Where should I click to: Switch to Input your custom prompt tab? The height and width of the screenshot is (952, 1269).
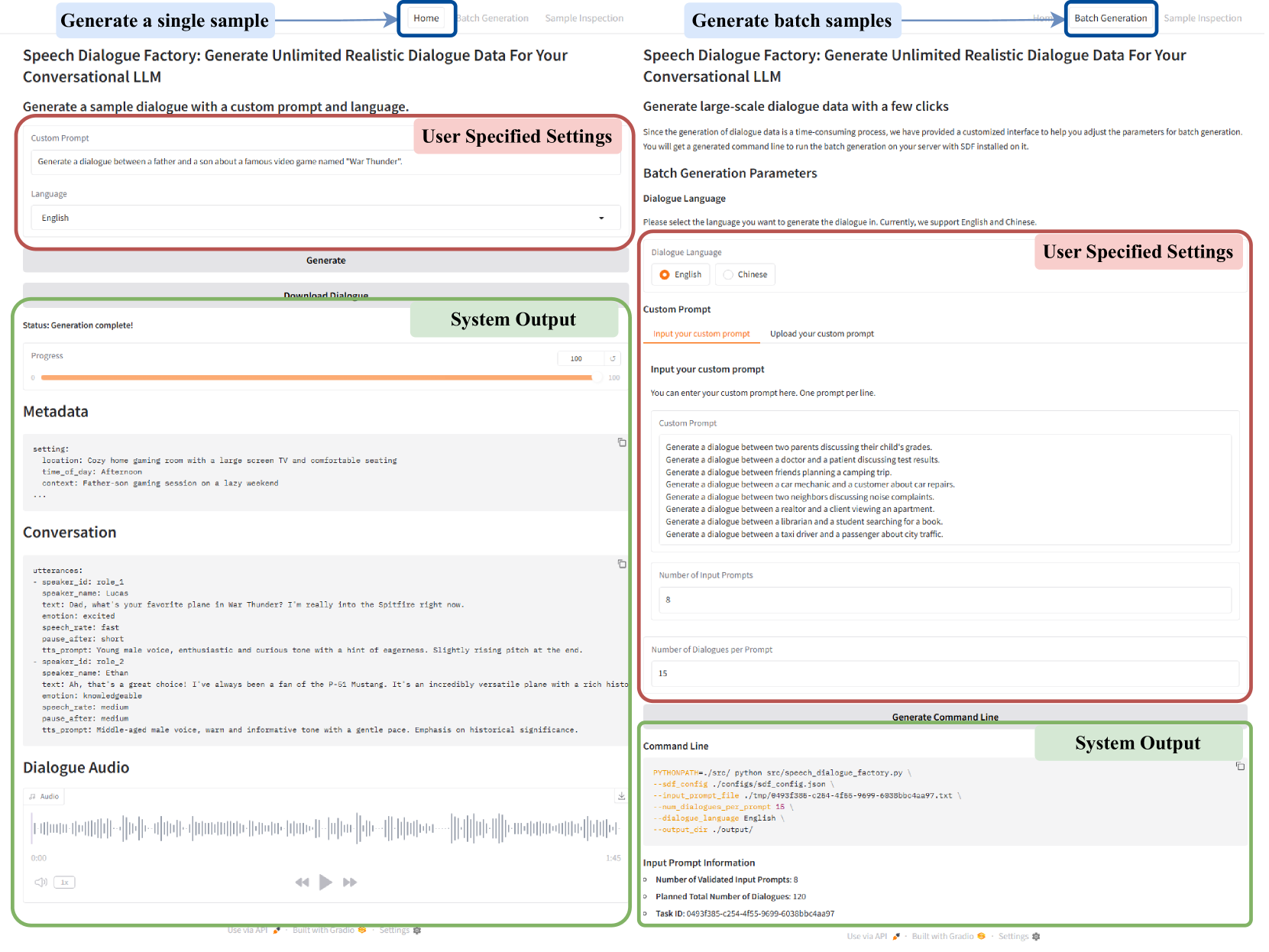[x=701, y=334]
